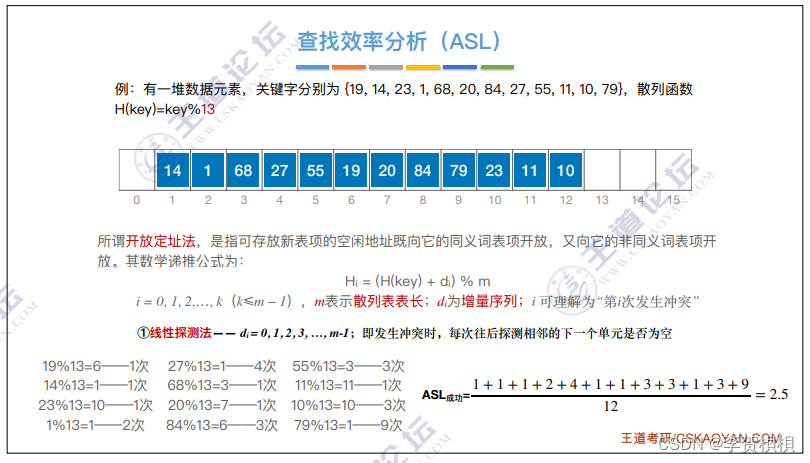Select hash table cell containing 19
The width and height of the screenshot is (810, 463).
[x=351, y=170]
